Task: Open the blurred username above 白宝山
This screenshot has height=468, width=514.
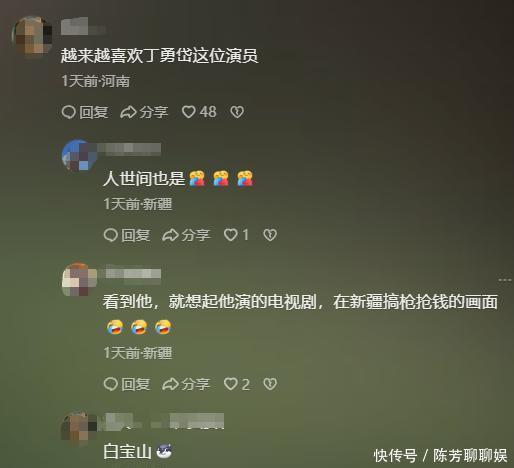Action: coord(165,421)
